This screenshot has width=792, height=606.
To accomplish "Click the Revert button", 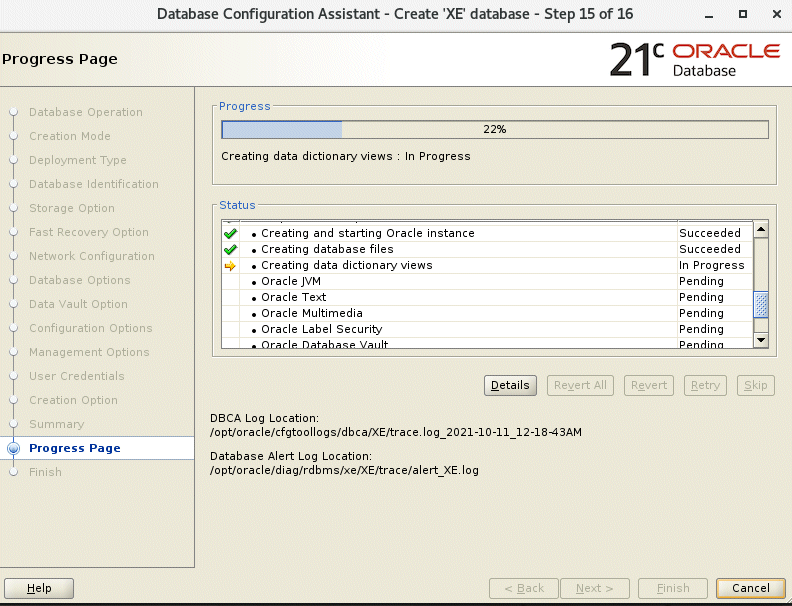I will (x=649, y=385).
